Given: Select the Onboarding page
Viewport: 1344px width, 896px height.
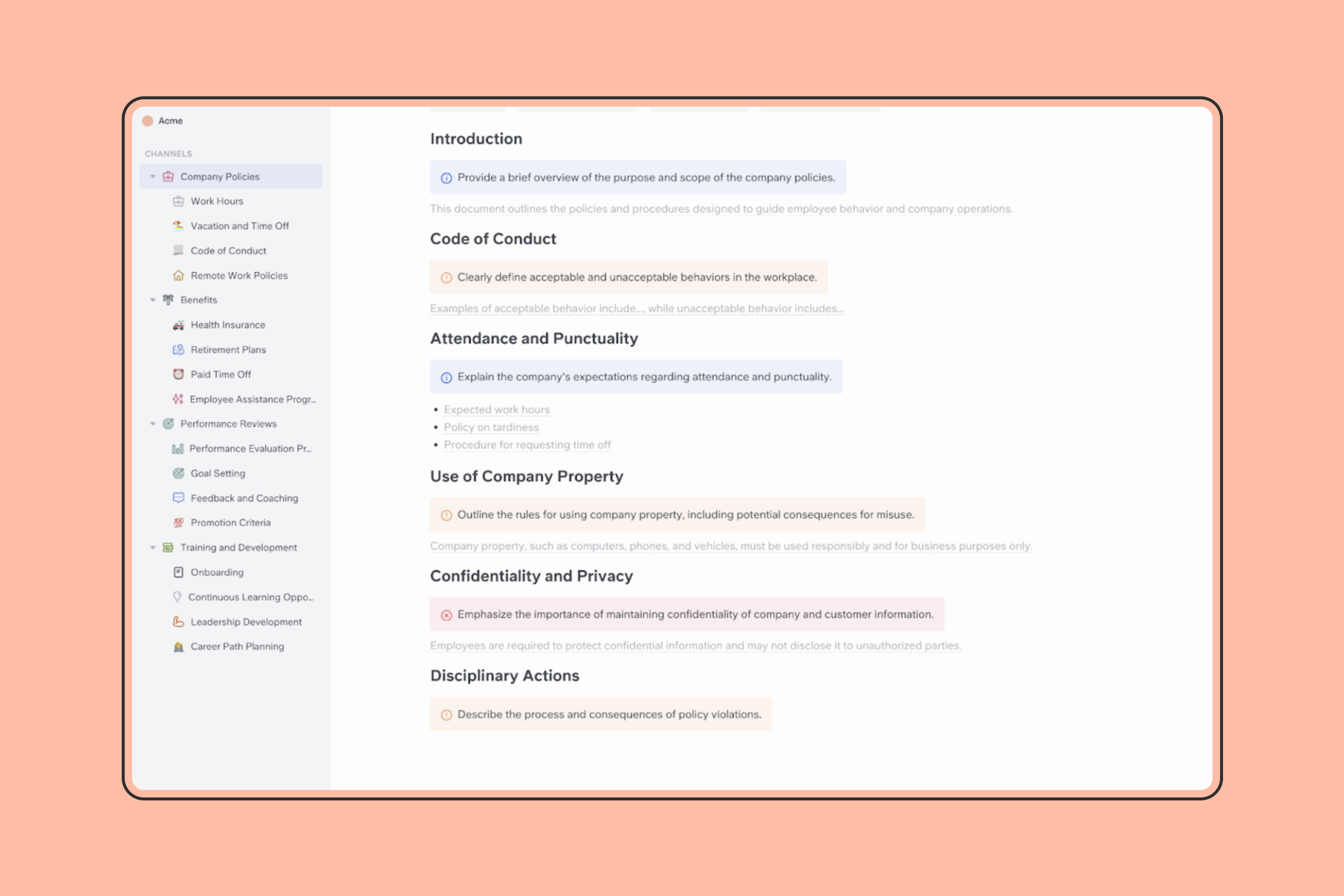Looking at the screenshot, I should (x=216, y=571).
